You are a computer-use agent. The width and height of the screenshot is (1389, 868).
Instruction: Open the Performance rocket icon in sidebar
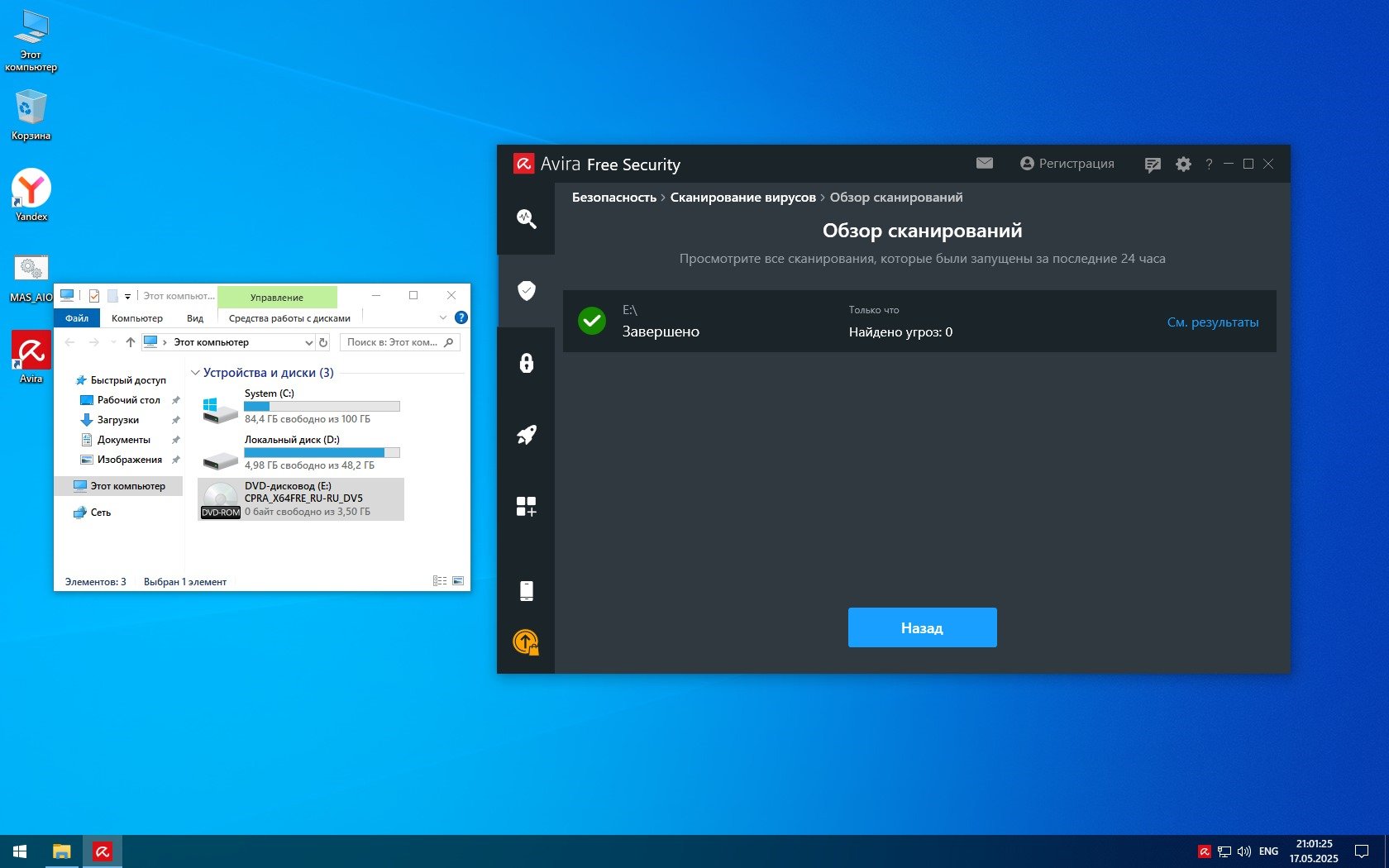(526, 435)
